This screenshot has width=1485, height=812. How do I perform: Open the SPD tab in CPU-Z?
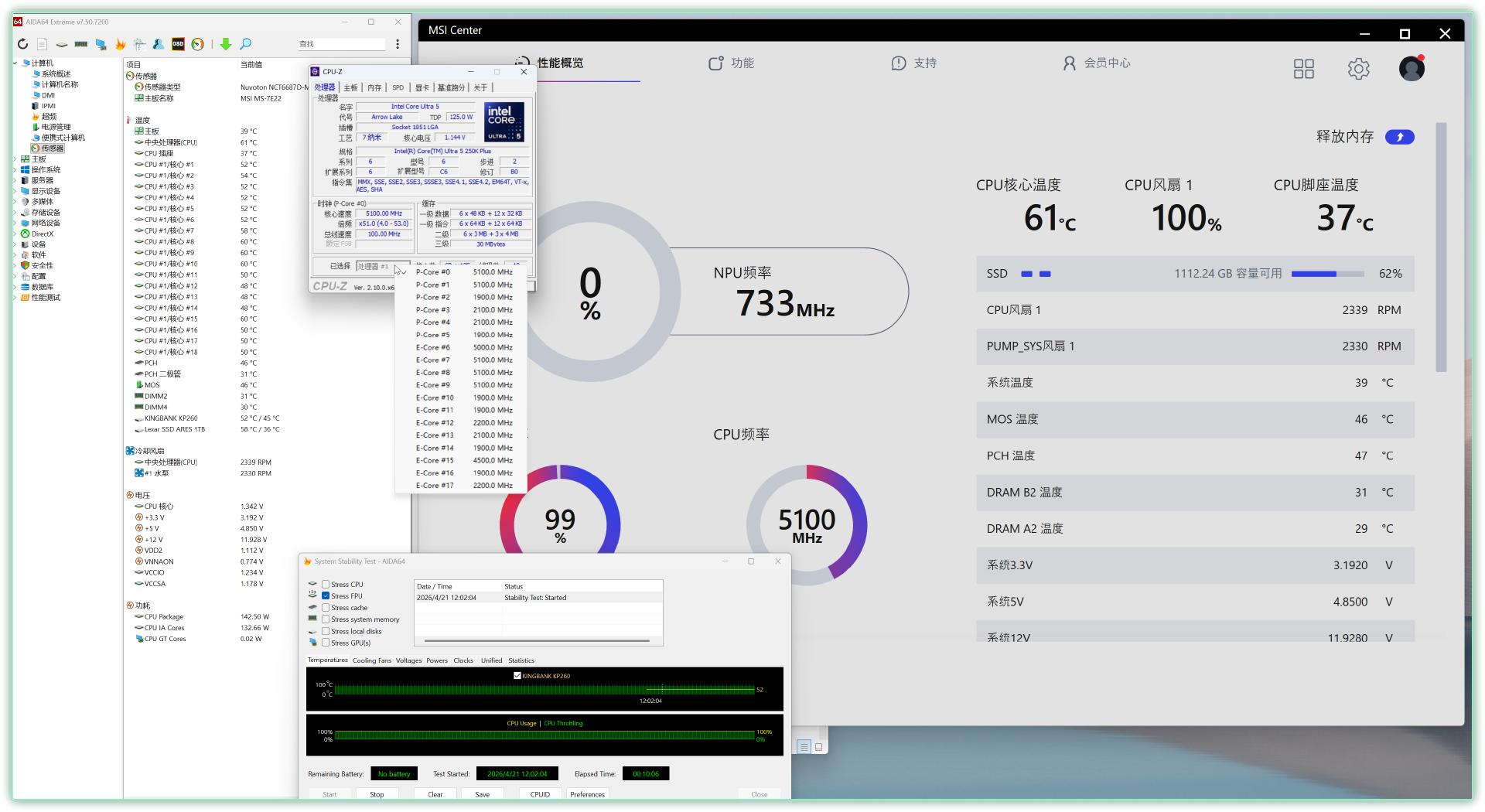click(x=398, y=87)
